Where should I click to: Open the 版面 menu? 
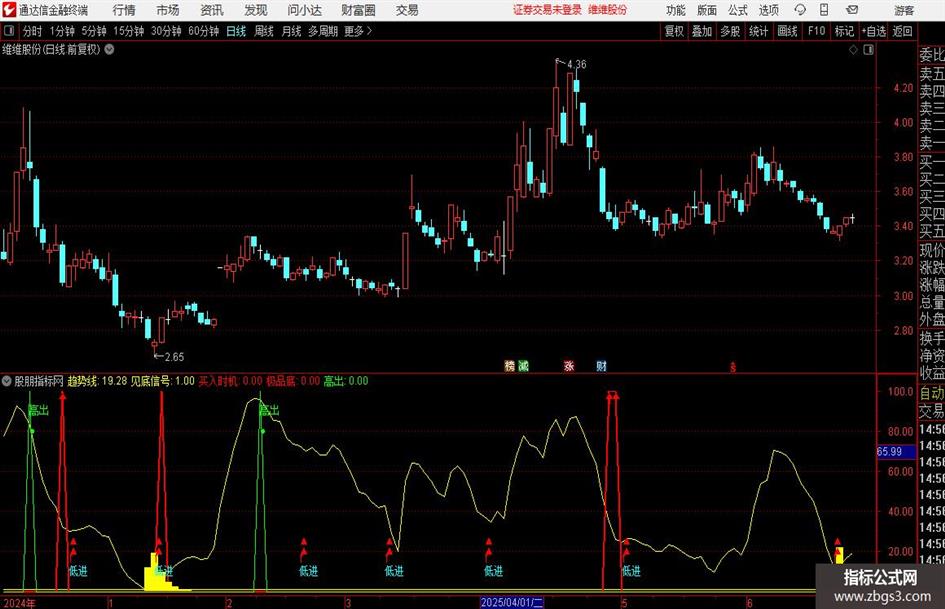[707, 10]
